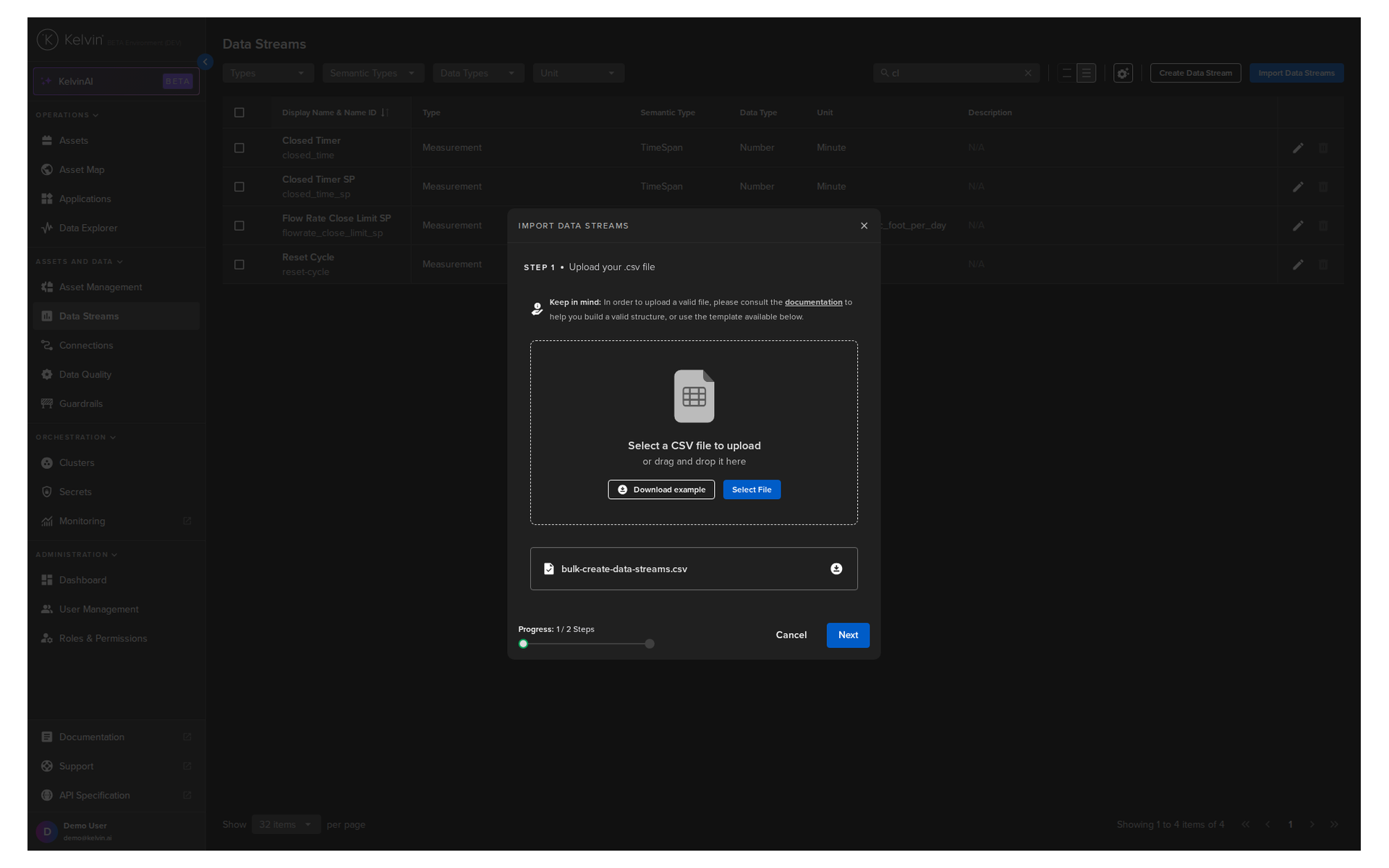Click the CSV spreadsheet file icon
1389x868 pixels.
694,396
